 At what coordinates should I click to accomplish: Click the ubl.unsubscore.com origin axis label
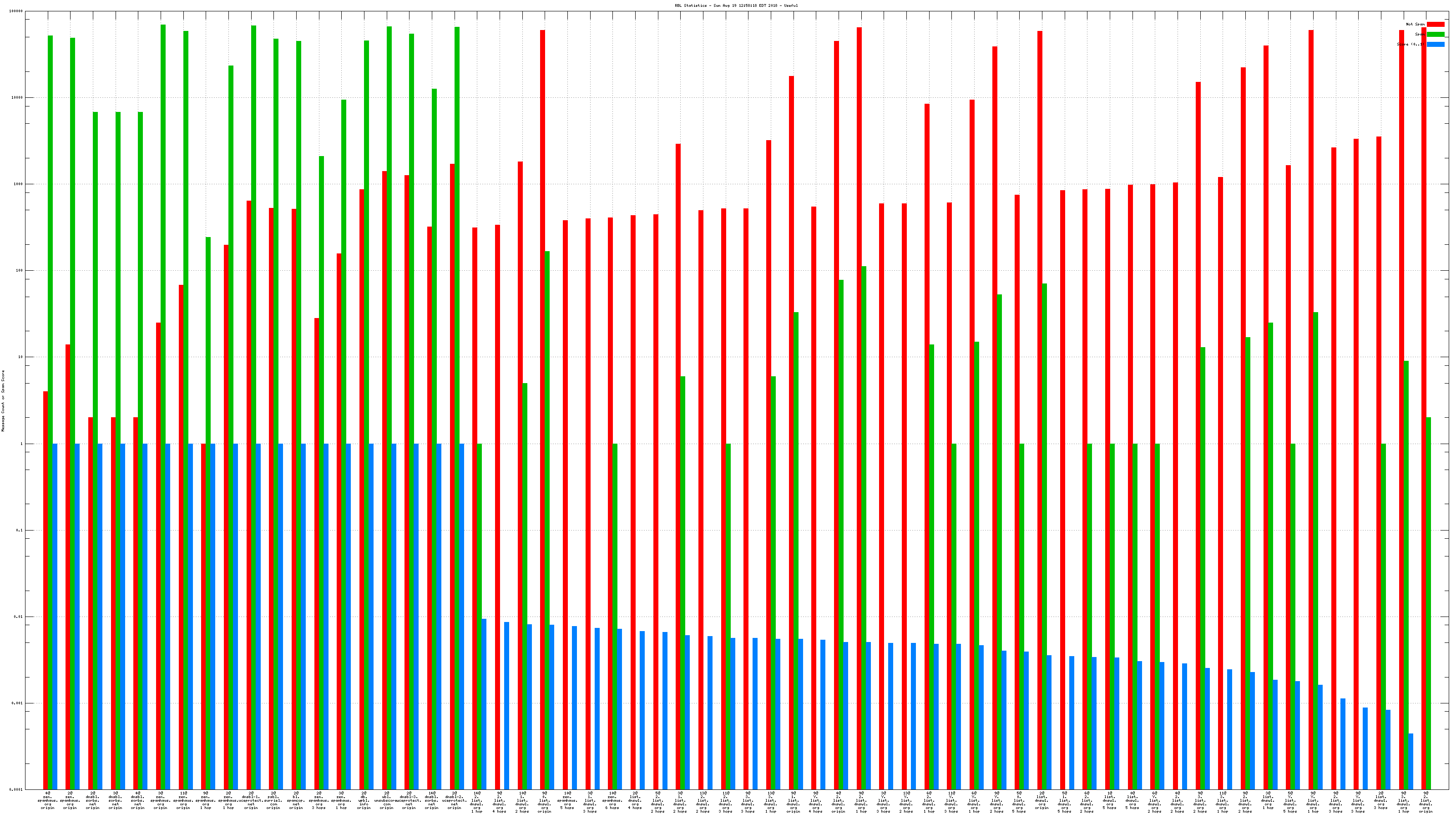(x=387, y=800)
